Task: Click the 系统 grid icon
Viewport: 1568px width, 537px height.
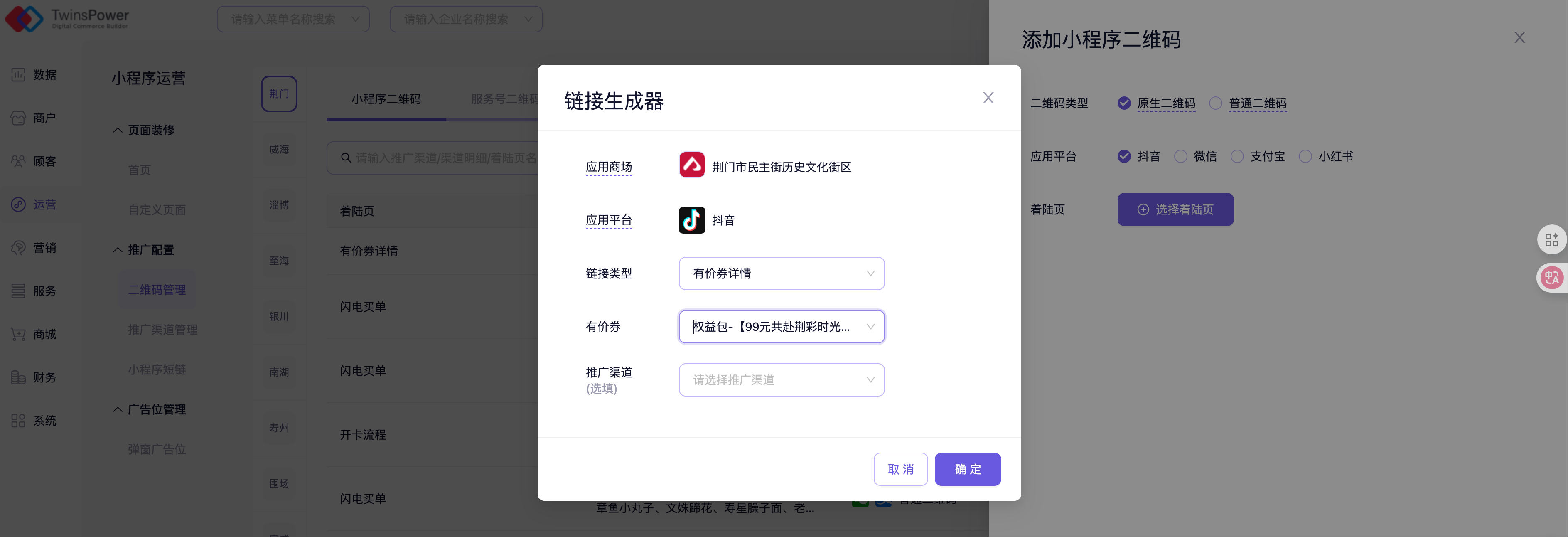Action: (x=18, y=421)
